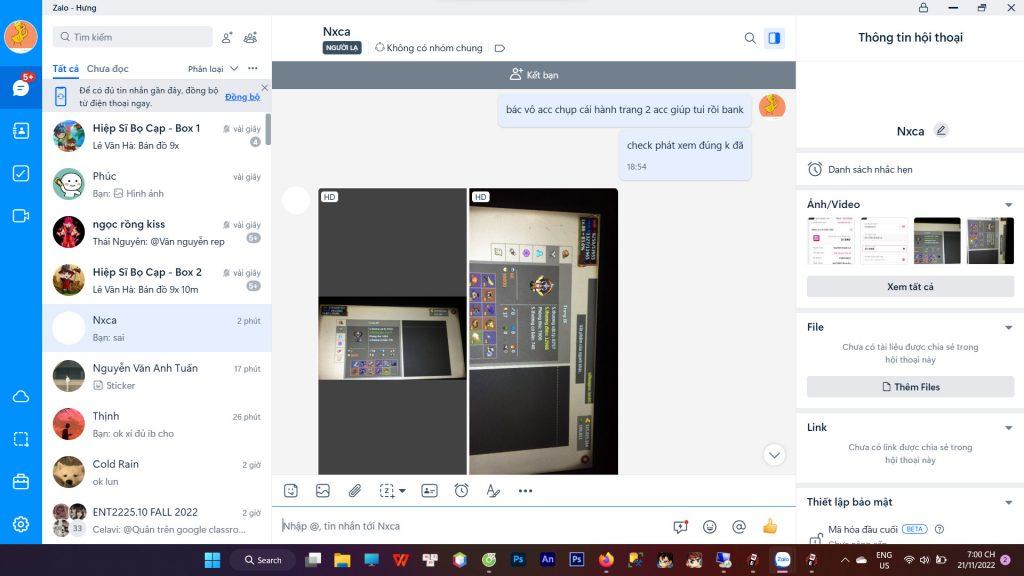The height and width of the screenshot is (576, 1024).
Task: Open first thumbnail in Ảnh/Video panel
Action: pos(831,240)
